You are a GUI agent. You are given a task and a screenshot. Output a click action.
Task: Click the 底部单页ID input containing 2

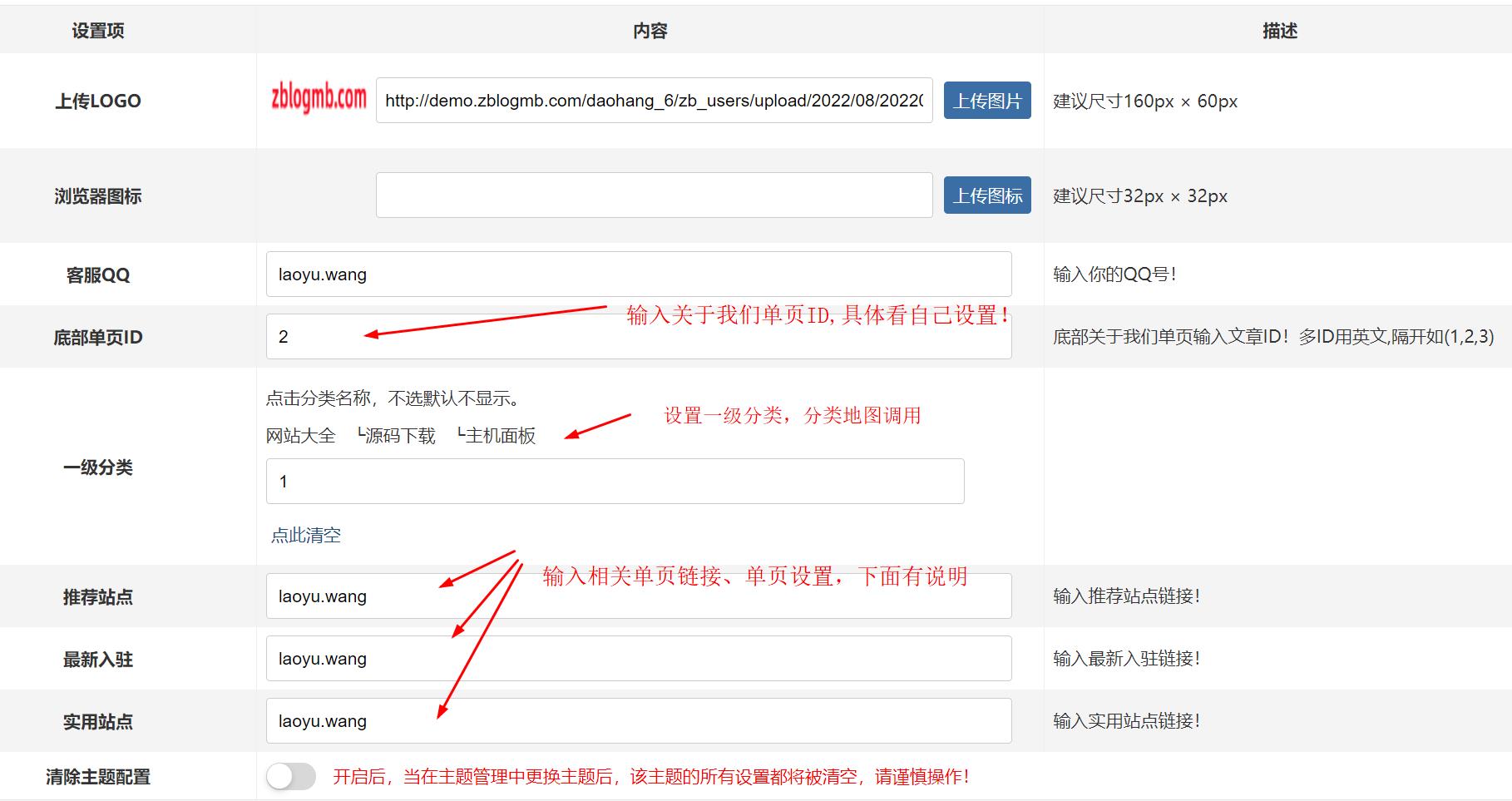point(639,336)
